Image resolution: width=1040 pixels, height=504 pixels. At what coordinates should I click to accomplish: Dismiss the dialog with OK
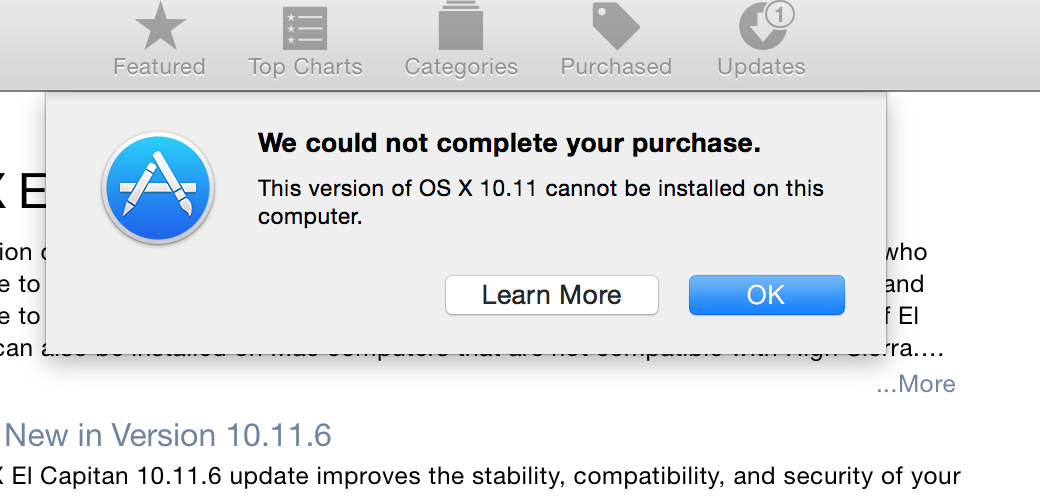766,295
